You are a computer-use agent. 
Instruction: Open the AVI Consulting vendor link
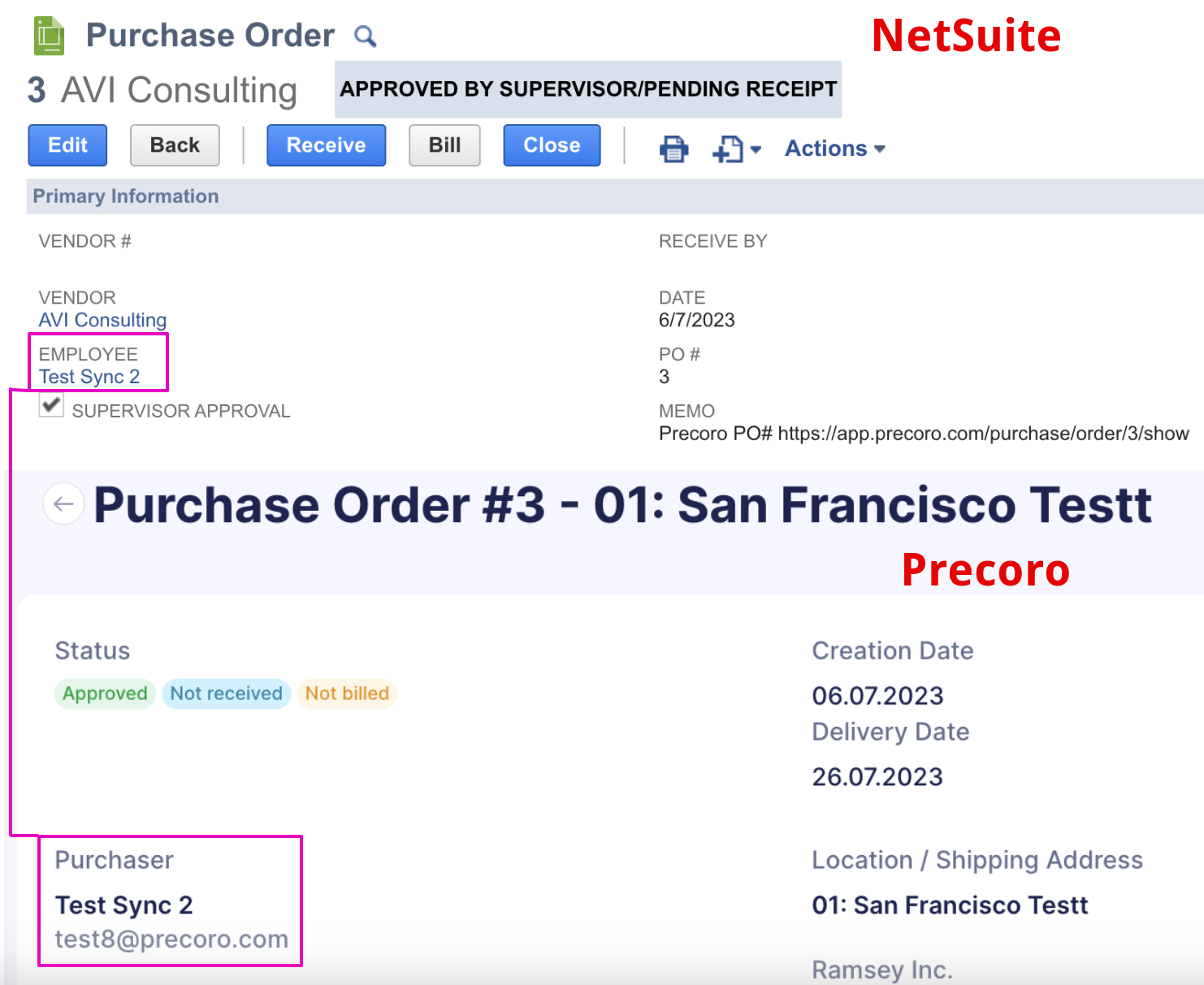click(102, 320)
